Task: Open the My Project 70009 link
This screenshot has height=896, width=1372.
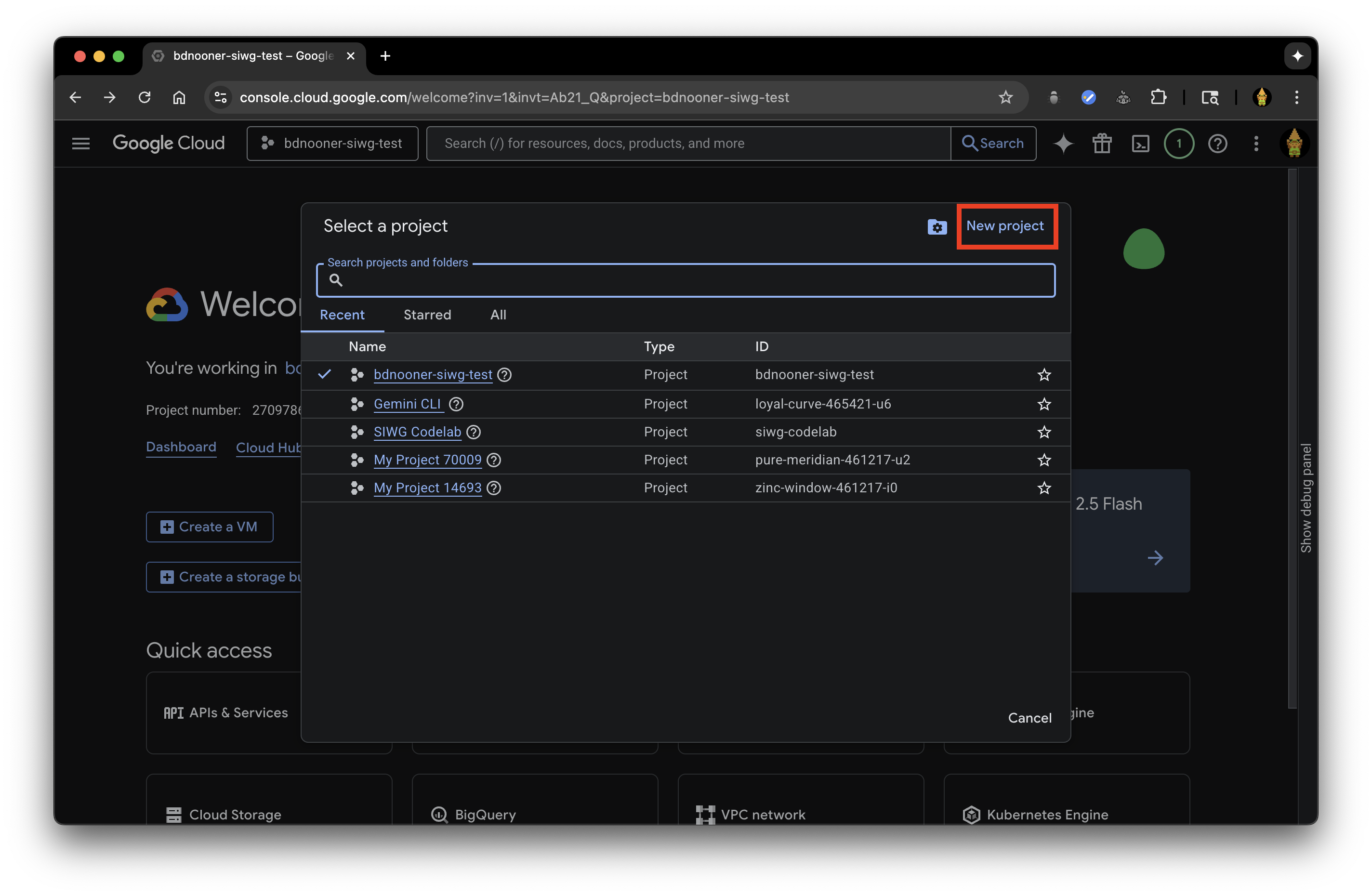Action: click(427, 460)
